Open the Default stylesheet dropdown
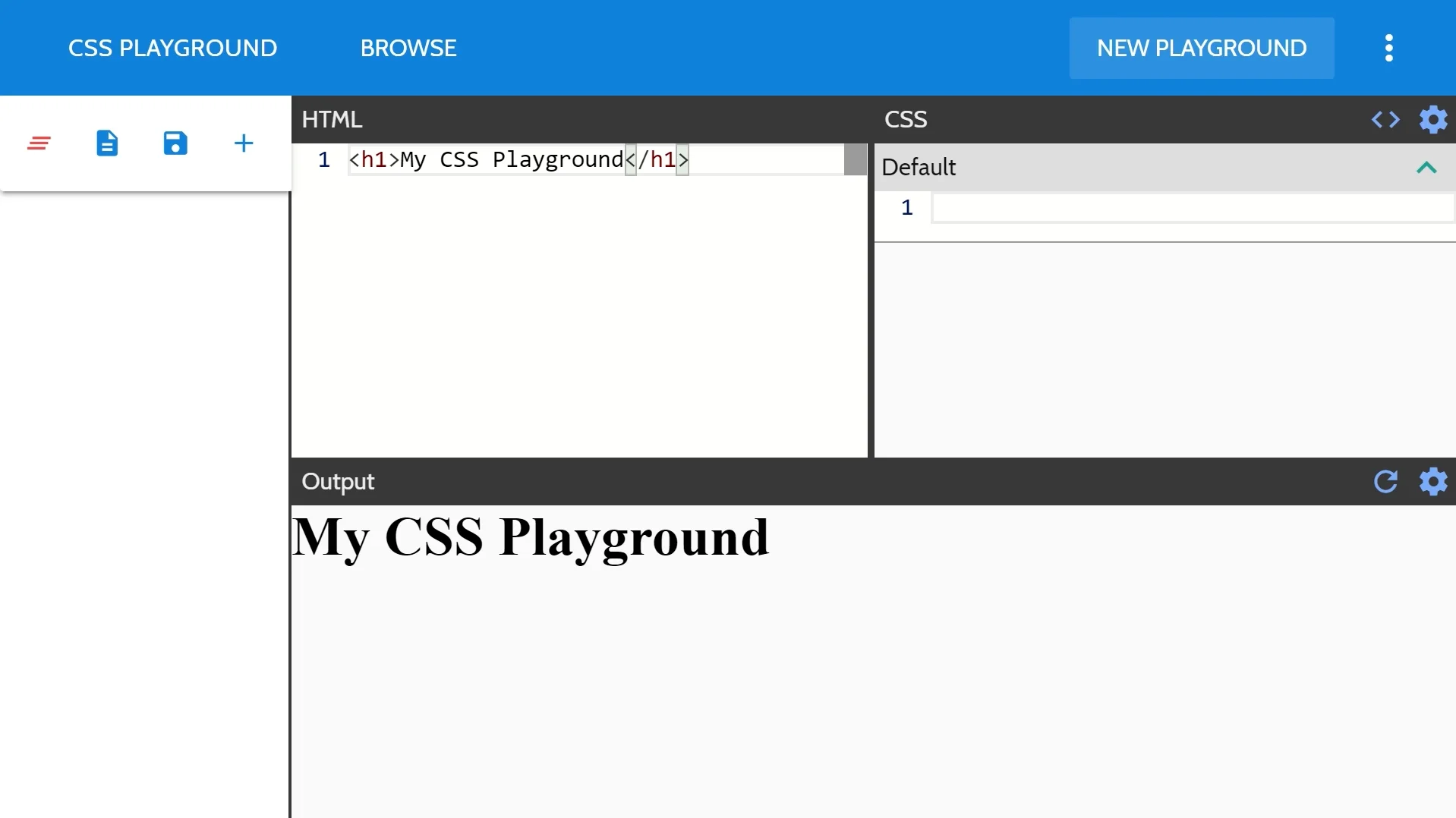Image resolution: width=1456 pixels, height=818 pixels. click(x=918, y=167)
